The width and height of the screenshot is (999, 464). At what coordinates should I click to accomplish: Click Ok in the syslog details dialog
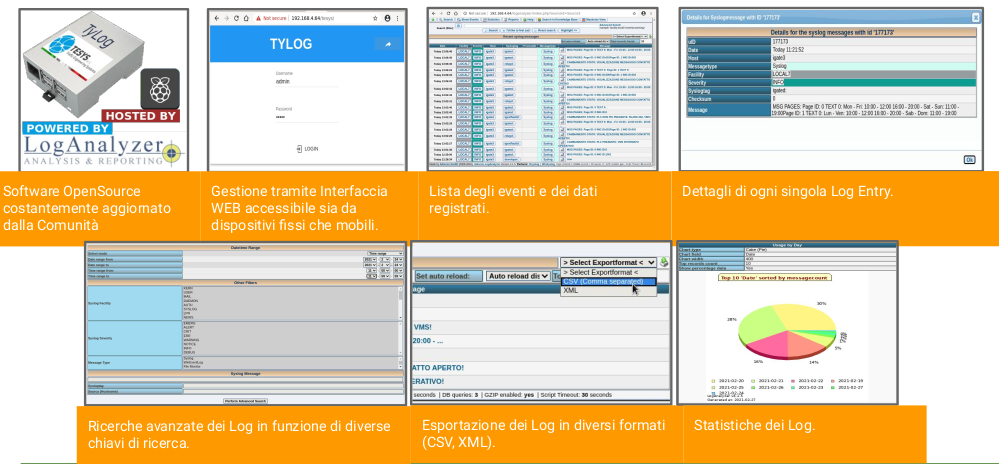[969, 159]
